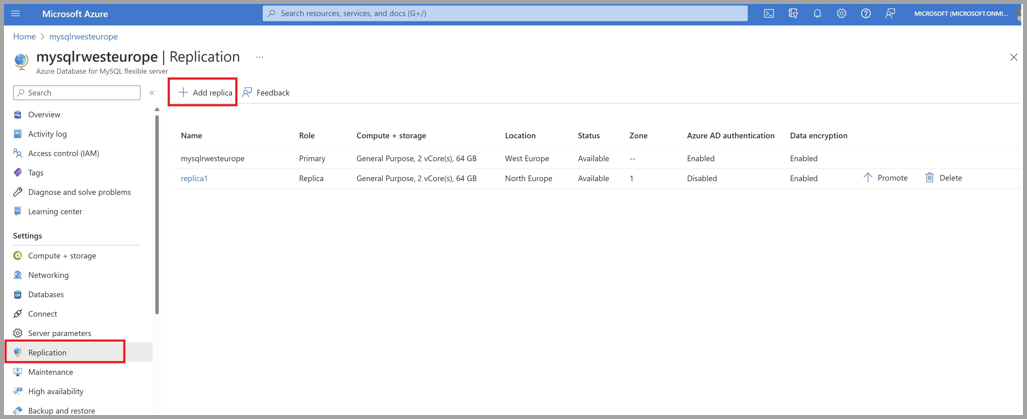Open the notifications bell

point(817,14)
